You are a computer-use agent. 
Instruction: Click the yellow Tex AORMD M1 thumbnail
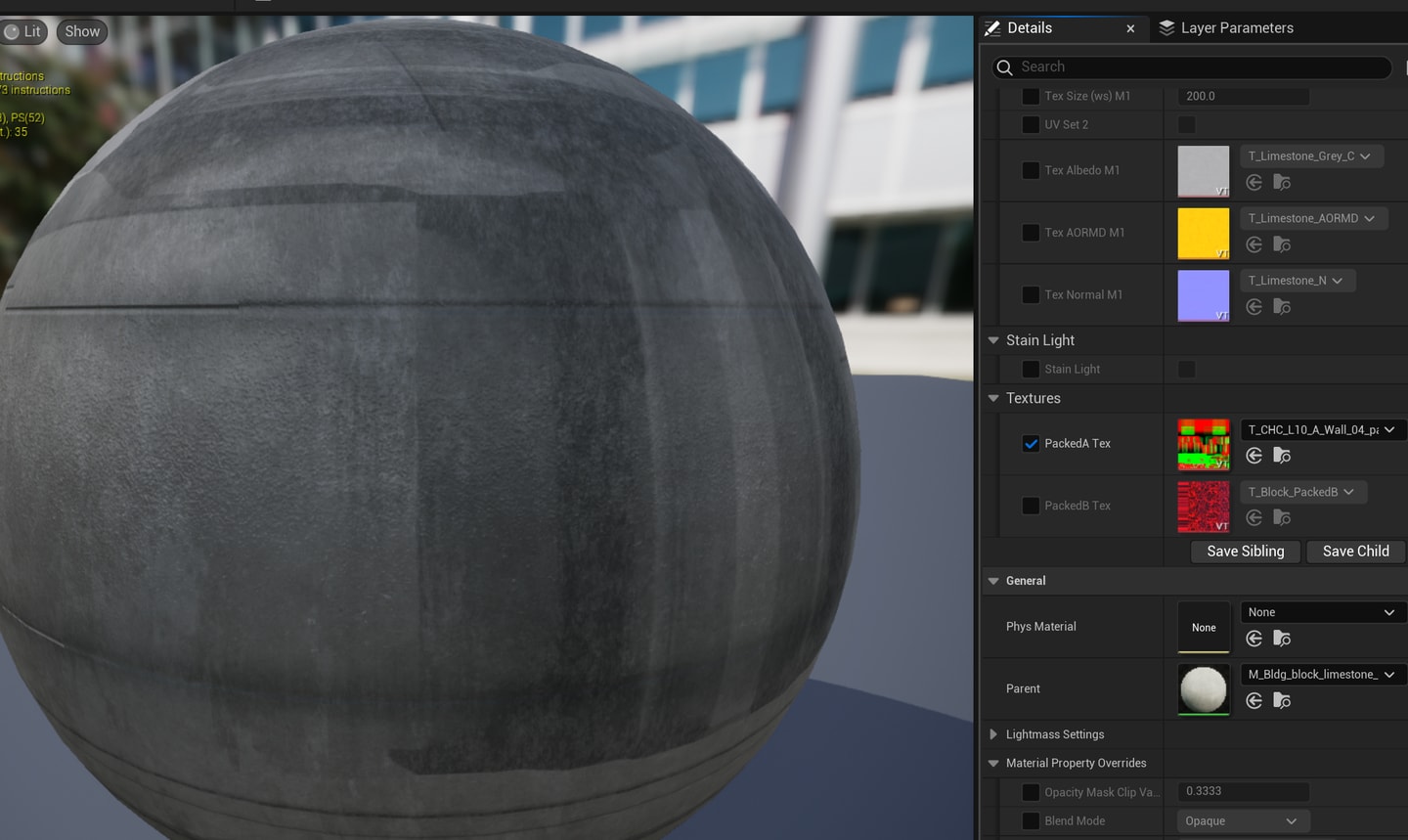(1204, 234)
